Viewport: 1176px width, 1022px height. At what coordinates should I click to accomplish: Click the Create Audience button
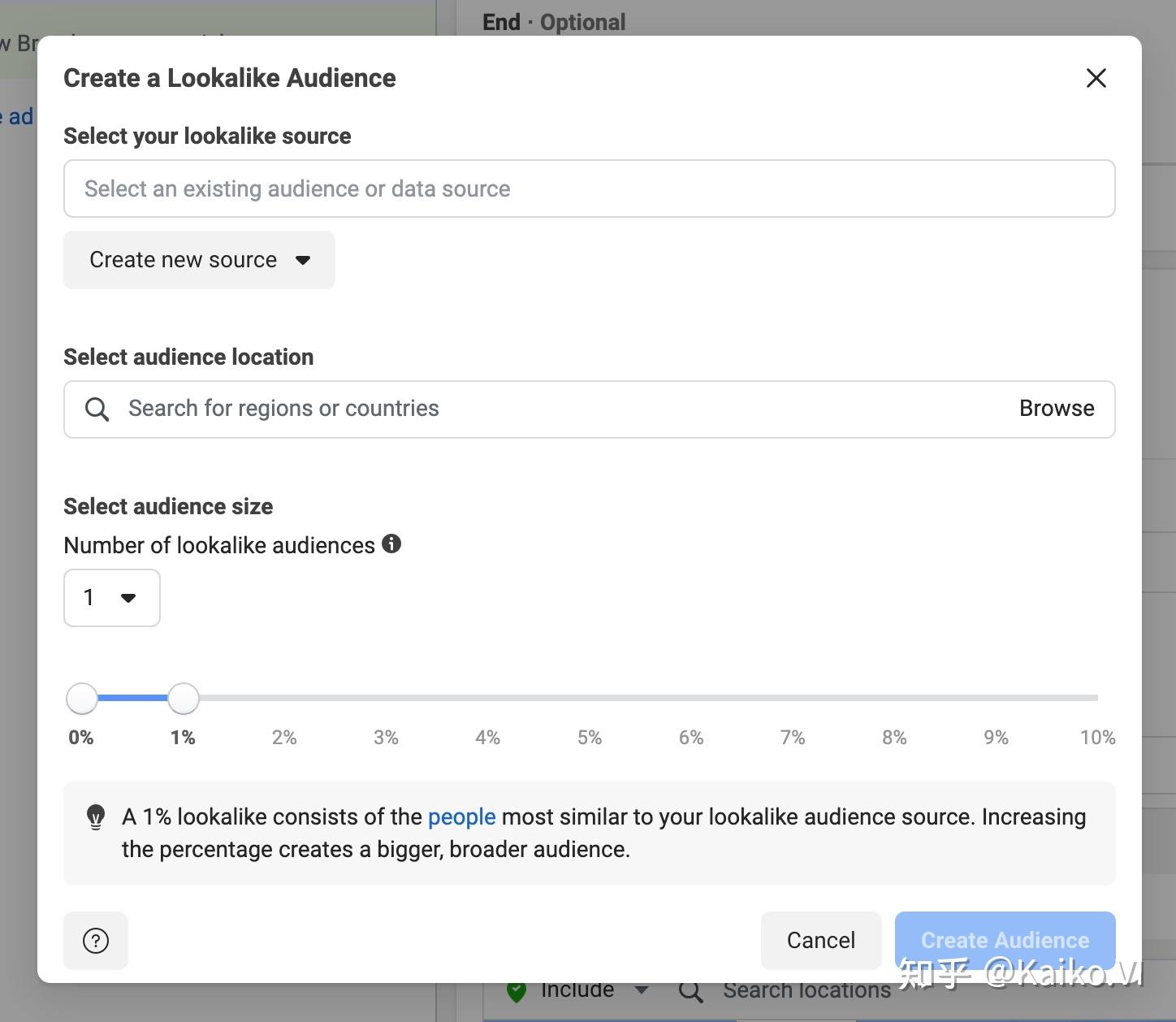[x=1005, y=940]
